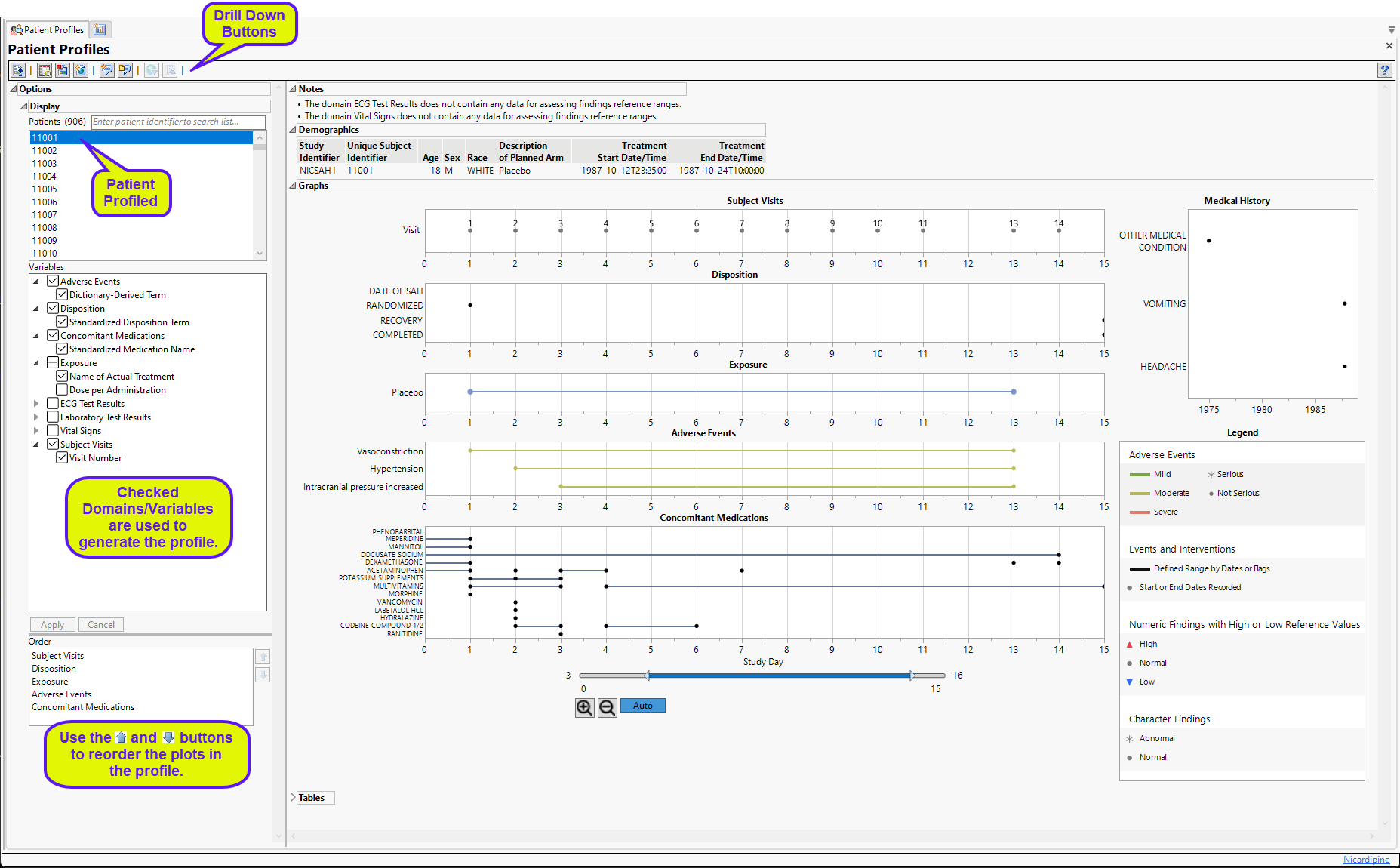The width and height of the screenshot is (1400, 868).
Task: Zoom out on the study day axis
Action: [x=607, y=707]
